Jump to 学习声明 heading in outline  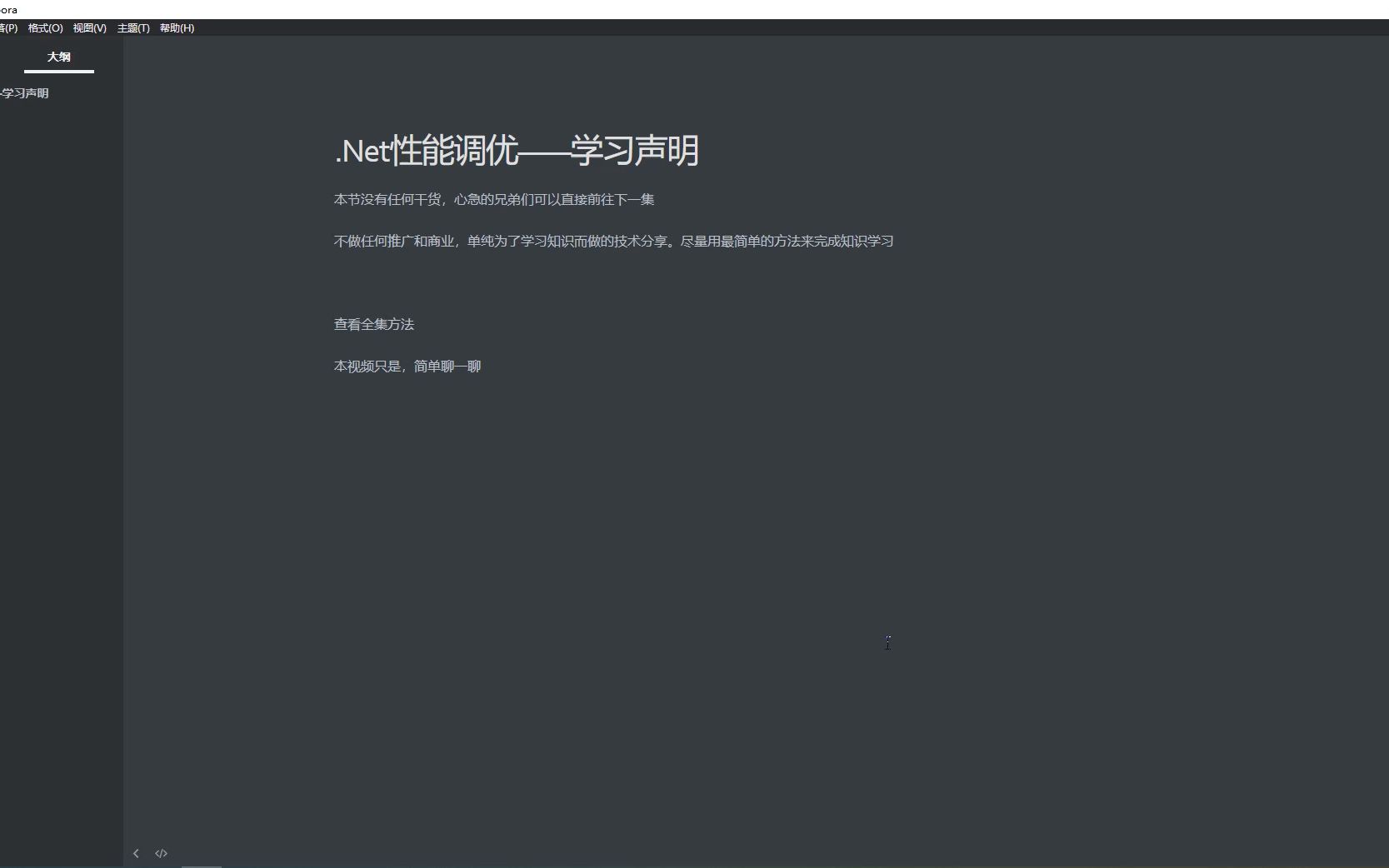click(24, 93)
